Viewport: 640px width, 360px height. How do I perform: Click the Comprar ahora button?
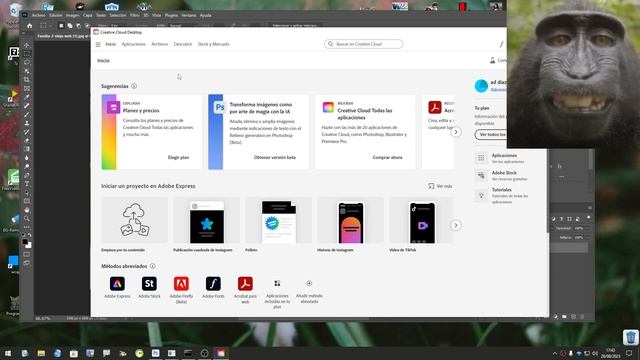click(387, 158)
